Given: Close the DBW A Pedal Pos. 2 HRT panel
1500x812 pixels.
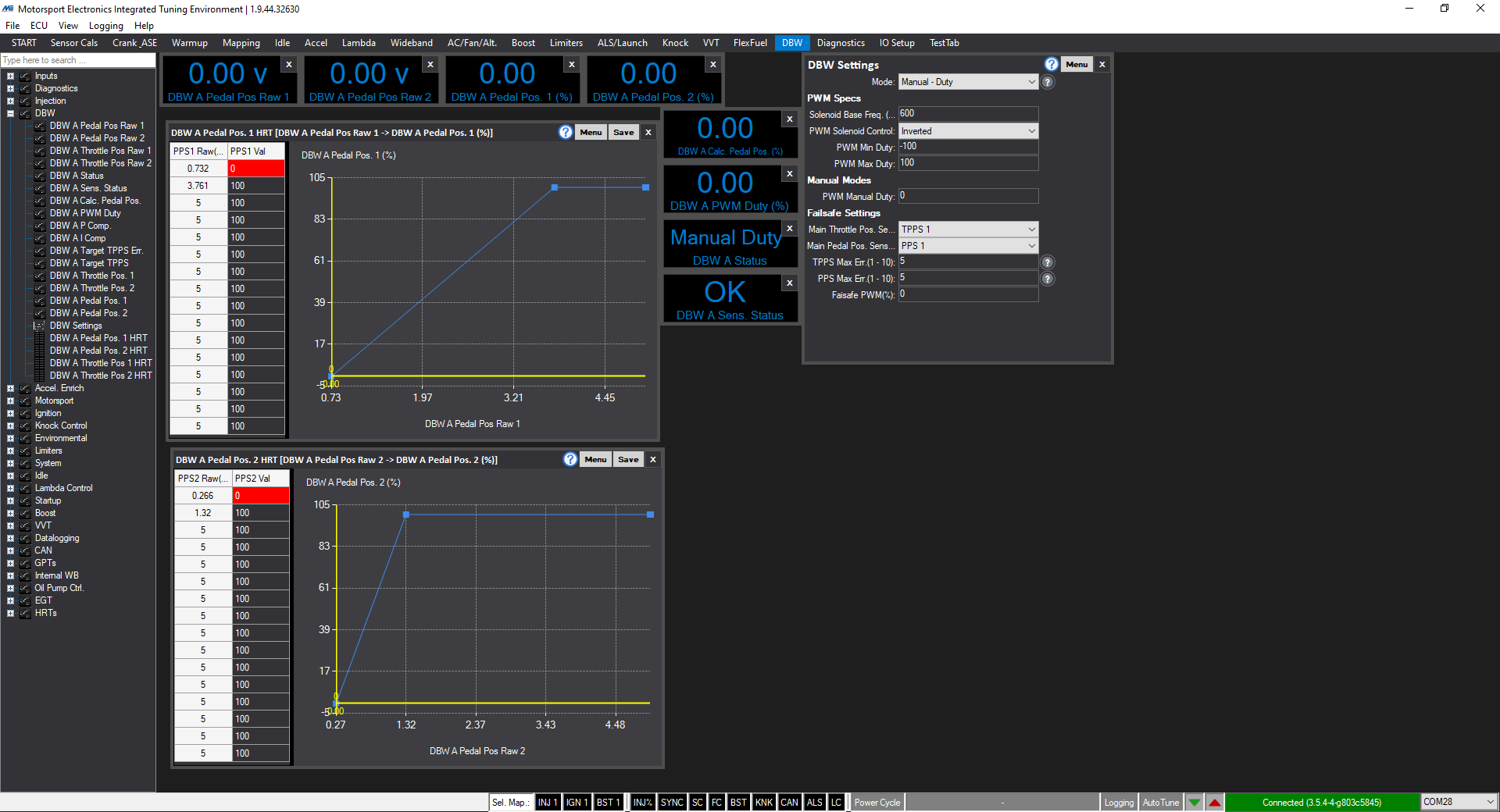Looking at the screenshot, I should point(653,460).
